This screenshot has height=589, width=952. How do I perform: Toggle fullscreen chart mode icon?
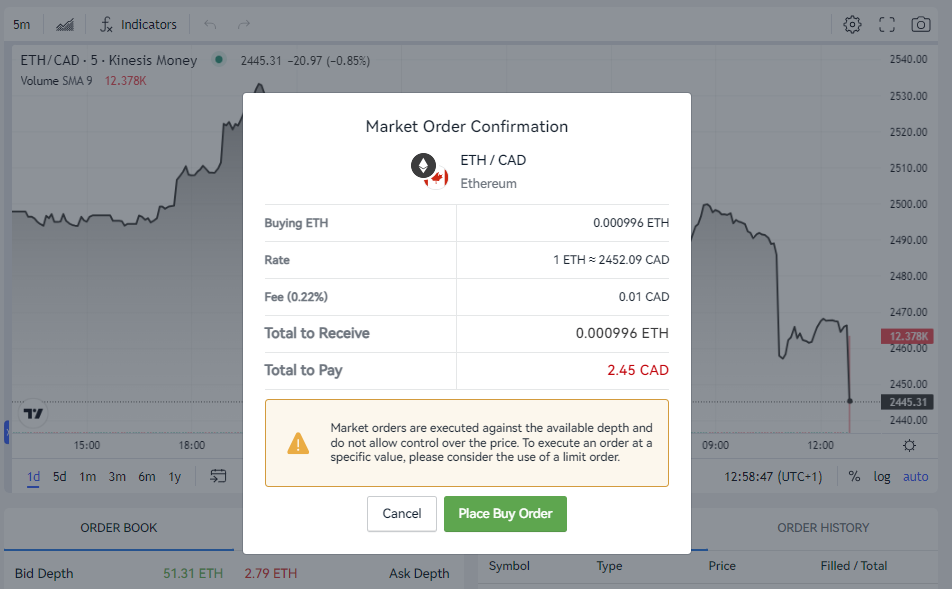886,24
